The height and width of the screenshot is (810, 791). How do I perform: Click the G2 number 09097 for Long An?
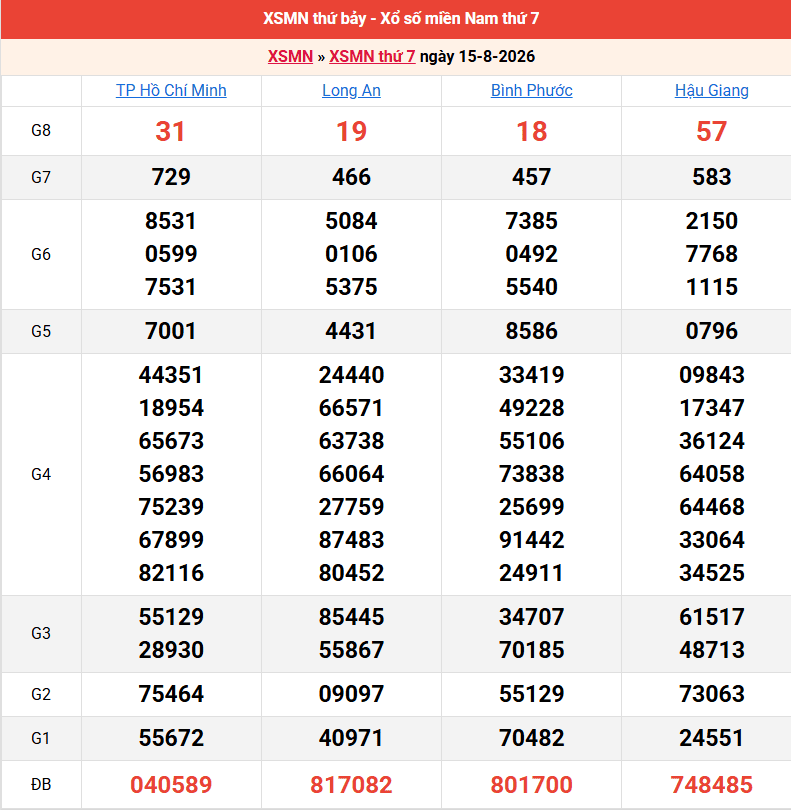click(x=351, y=694)
